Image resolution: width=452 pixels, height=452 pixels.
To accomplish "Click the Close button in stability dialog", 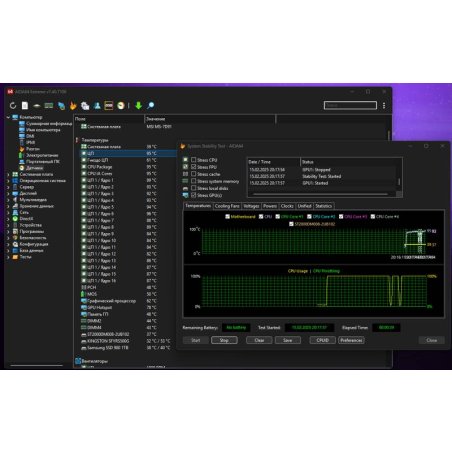I will point(432,340).
